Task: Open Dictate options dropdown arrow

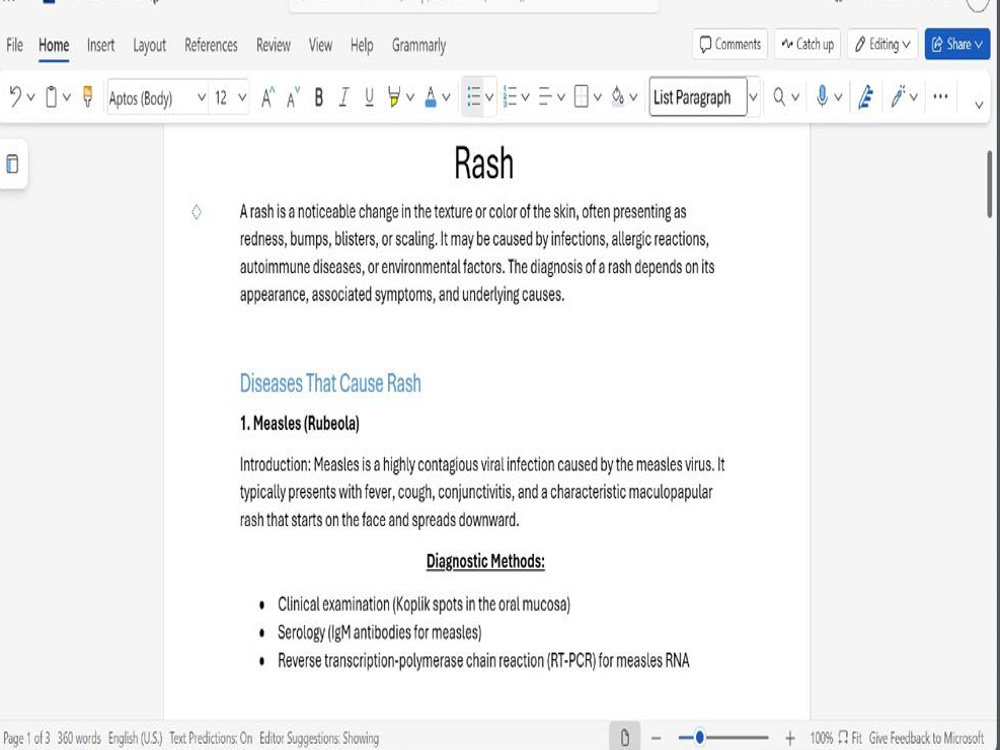Action: pyautogui.click(x=838, y=98)
